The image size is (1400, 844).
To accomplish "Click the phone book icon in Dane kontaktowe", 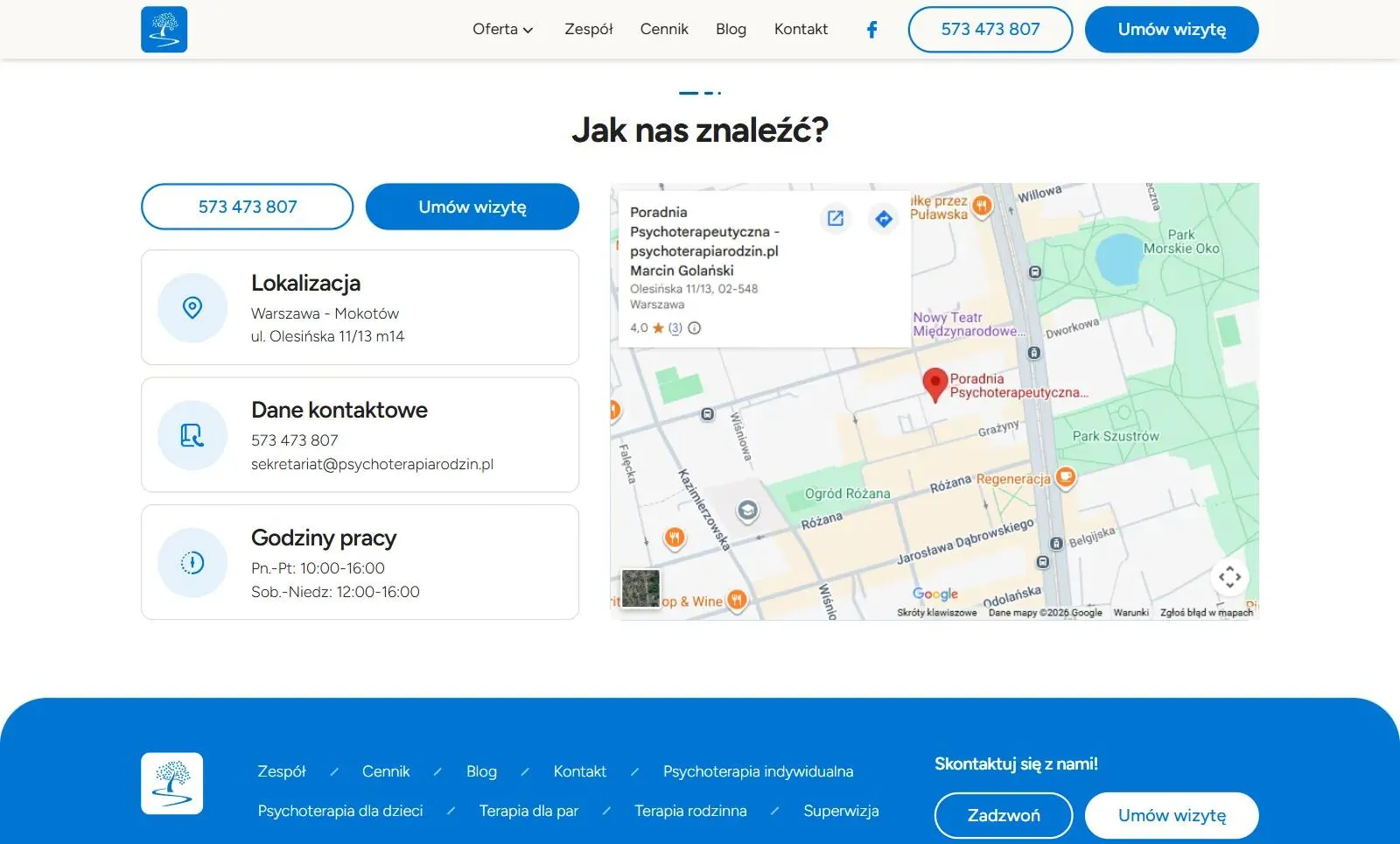I will point(192,435).
